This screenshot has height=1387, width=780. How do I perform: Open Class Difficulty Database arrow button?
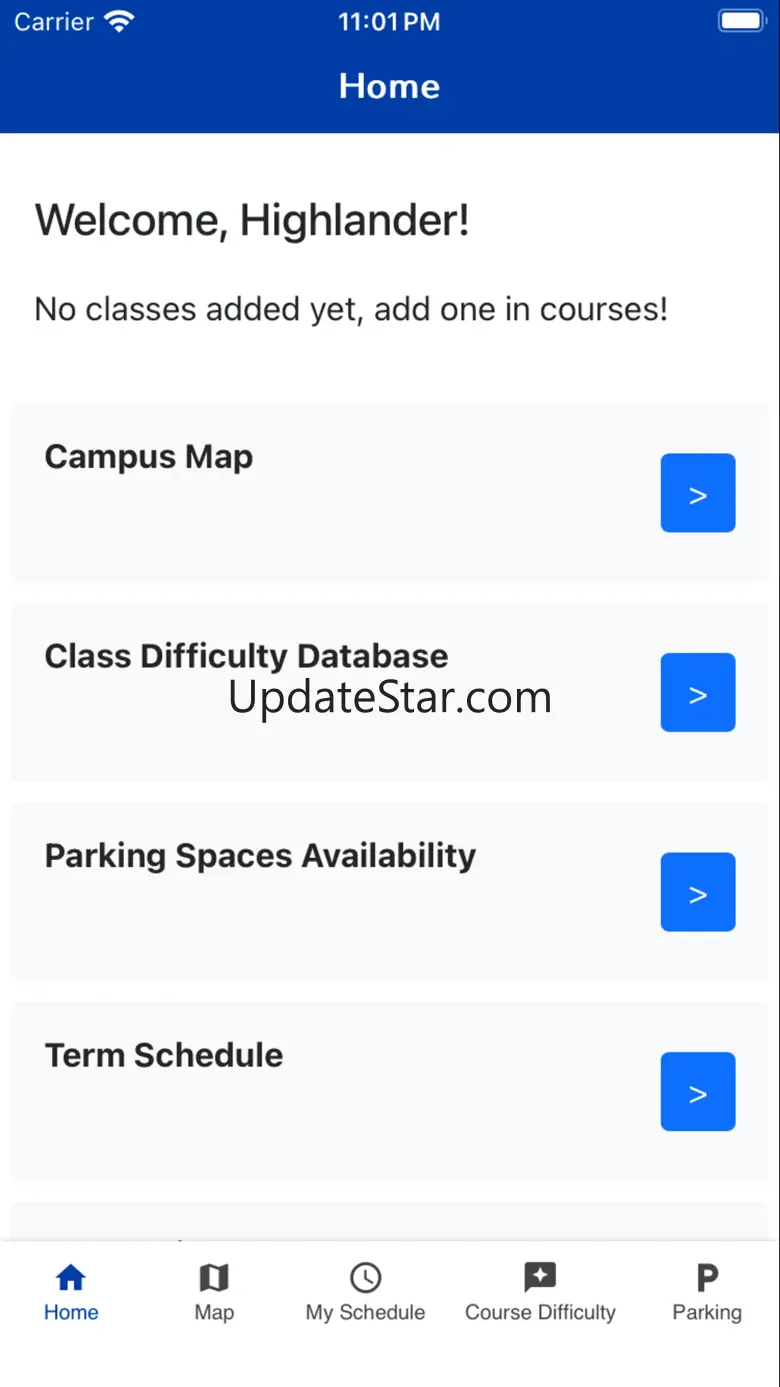(698, 692)
